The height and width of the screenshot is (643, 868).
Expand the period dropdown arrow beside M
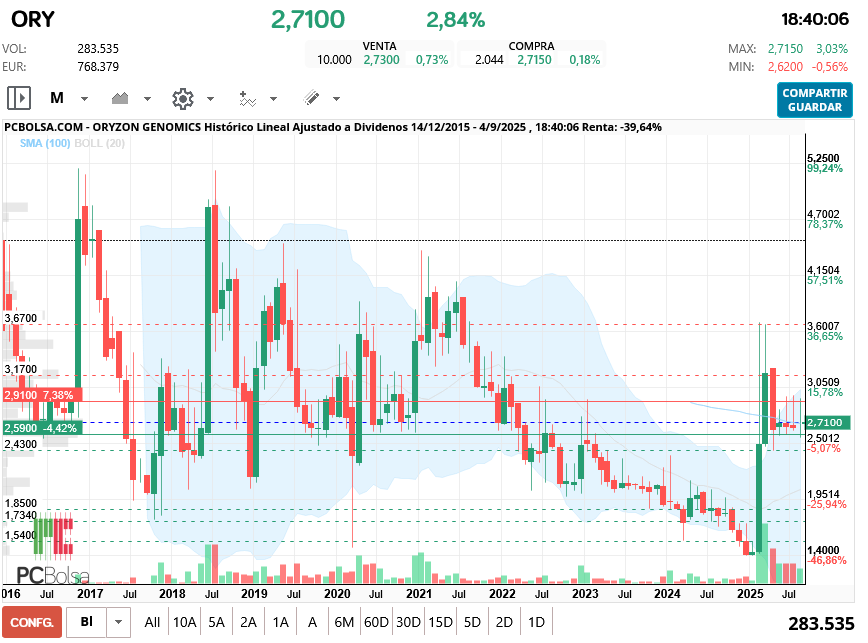click(84, 99)
